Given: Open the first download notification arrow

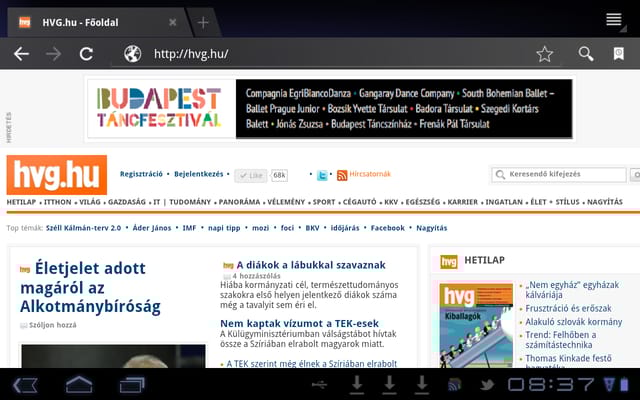Looking at the screenshot, I should pos(357,385).
